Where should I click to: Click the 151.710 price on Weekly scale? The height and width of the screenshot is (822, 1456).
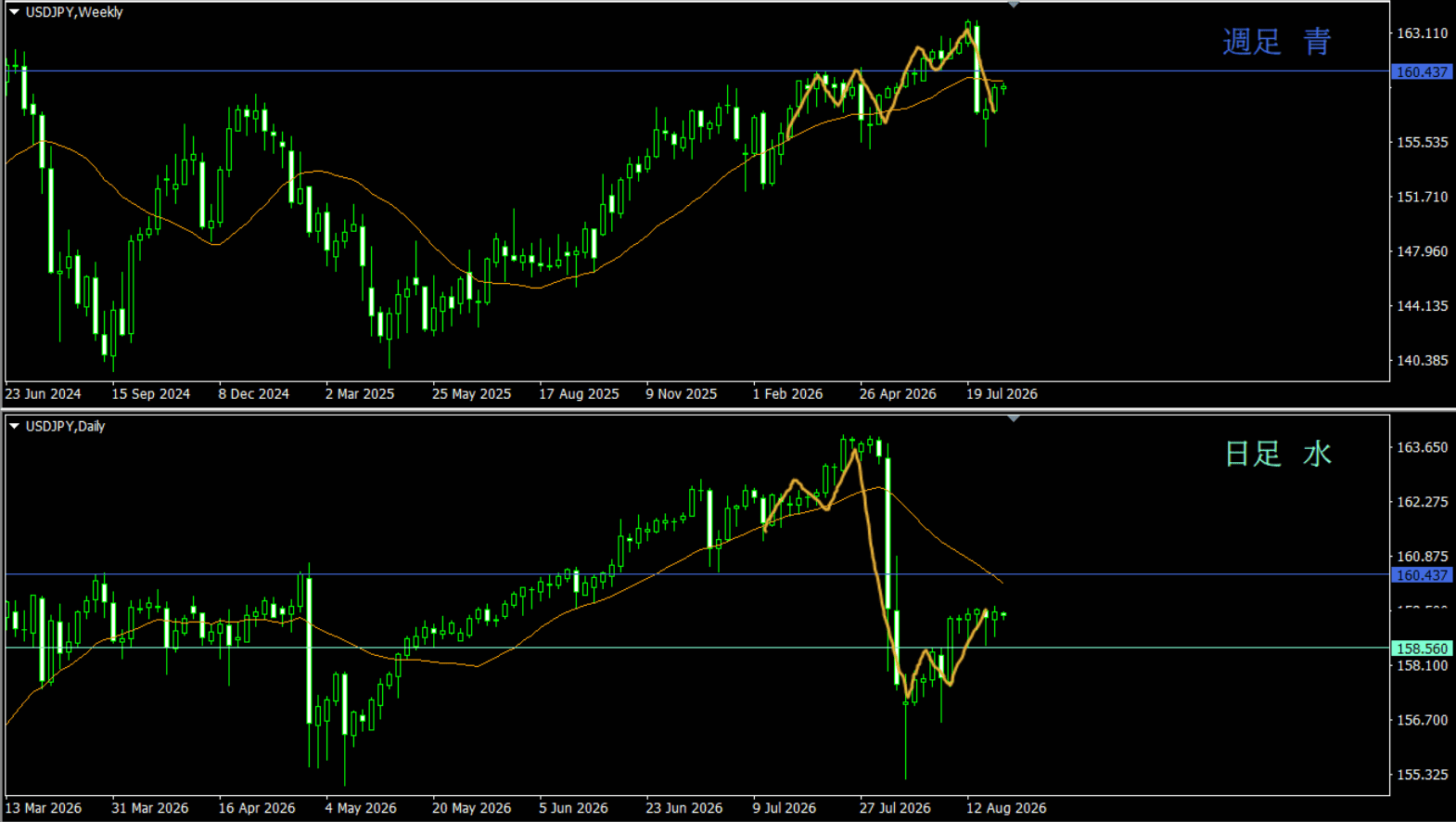1423,197
